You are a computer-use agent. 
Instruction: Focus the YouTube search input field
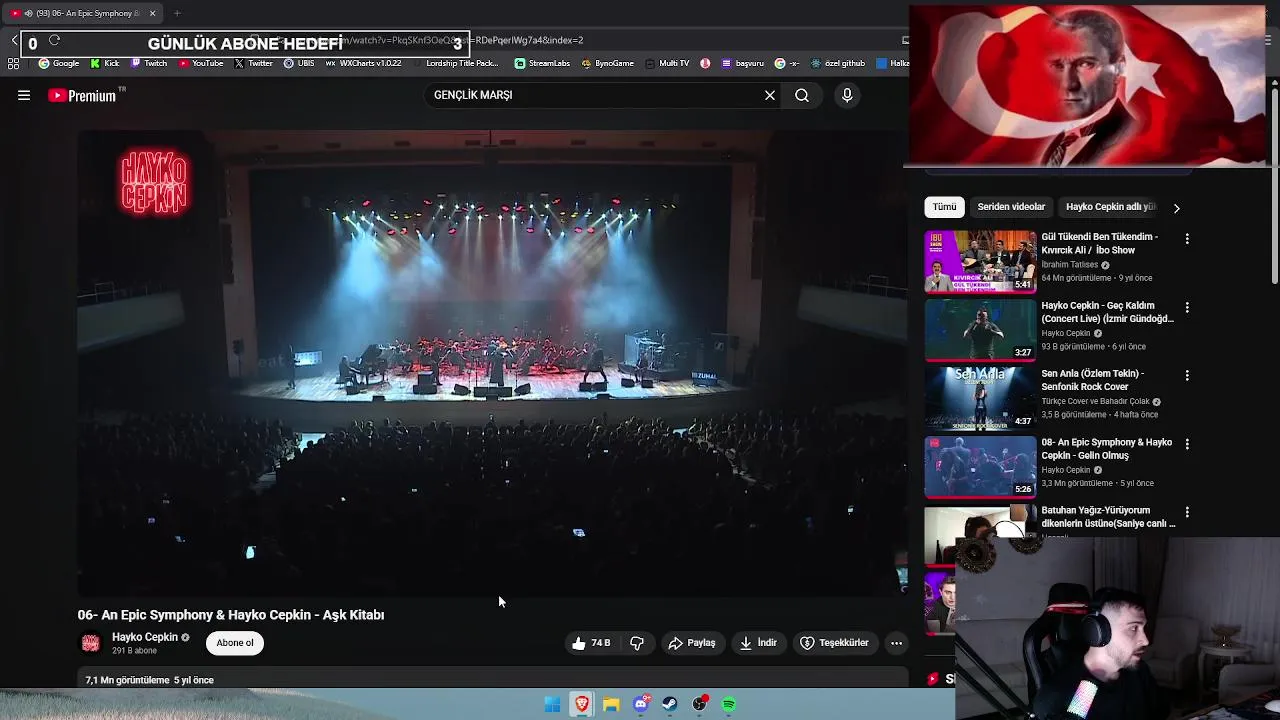pos(595,95)
